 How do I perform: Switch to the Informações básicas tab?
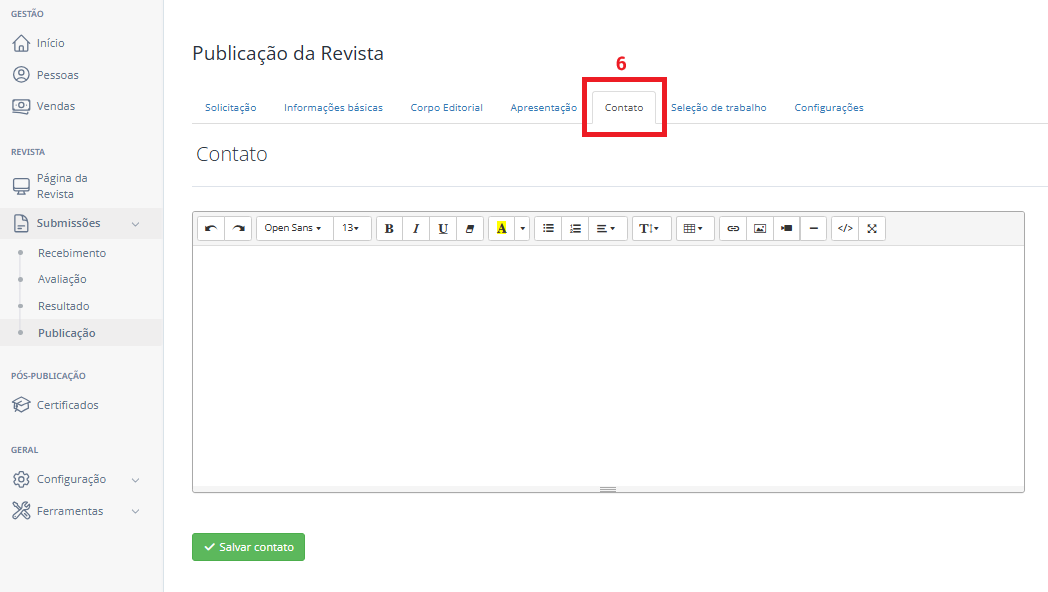point(334,108)
